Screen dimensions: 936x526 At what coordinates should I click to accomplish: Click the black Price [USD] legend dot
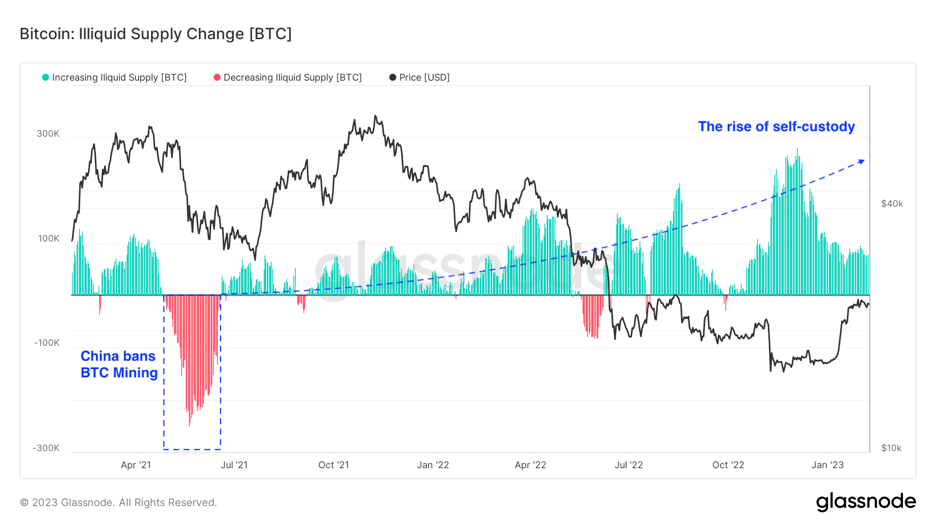[393, 78]
